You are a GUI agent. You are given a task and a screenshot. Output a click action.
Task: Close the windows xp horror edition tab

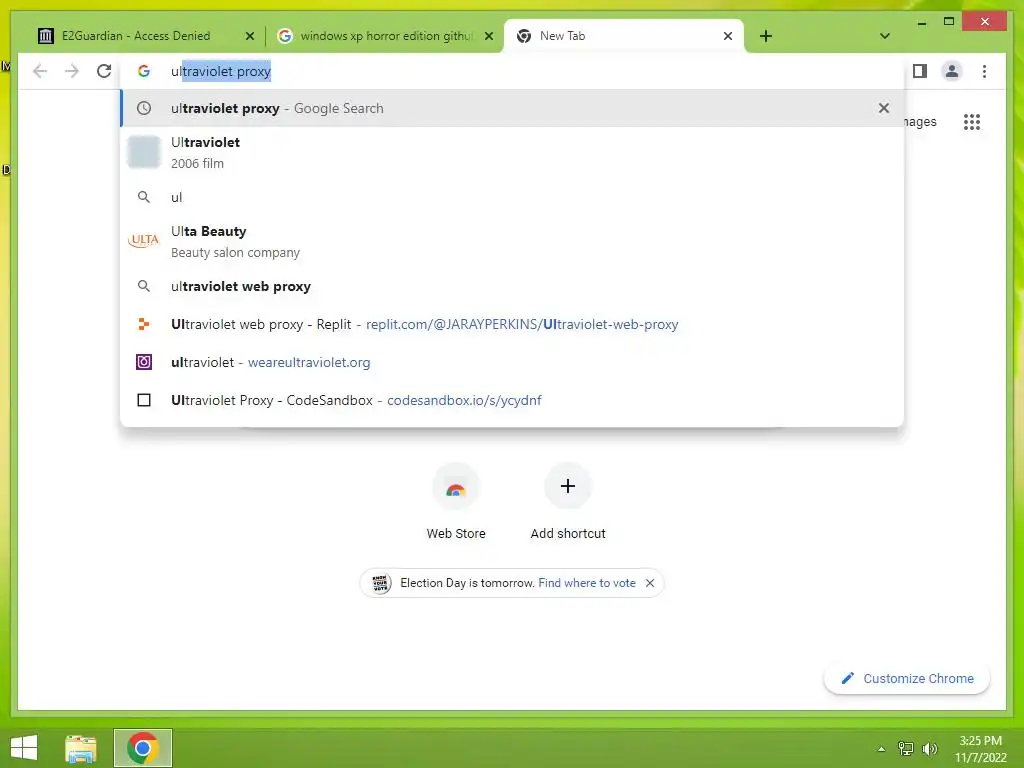point(488,37)
